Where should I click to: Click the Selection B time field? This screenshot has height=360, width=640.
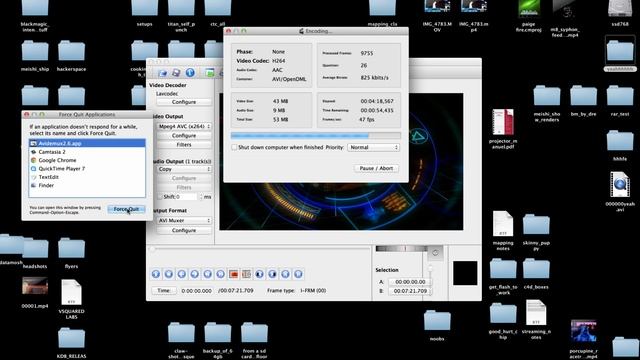click(x=410, y=291)
